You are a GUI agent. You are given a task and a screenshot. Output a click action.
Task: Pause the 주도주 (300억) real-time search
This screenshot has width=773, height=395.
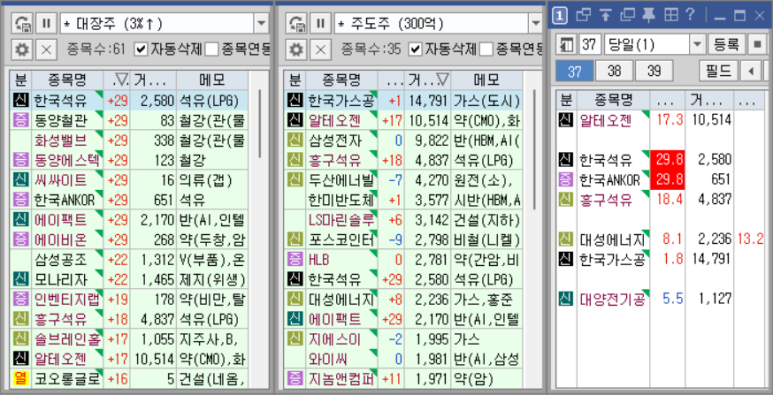coord(321,23)
